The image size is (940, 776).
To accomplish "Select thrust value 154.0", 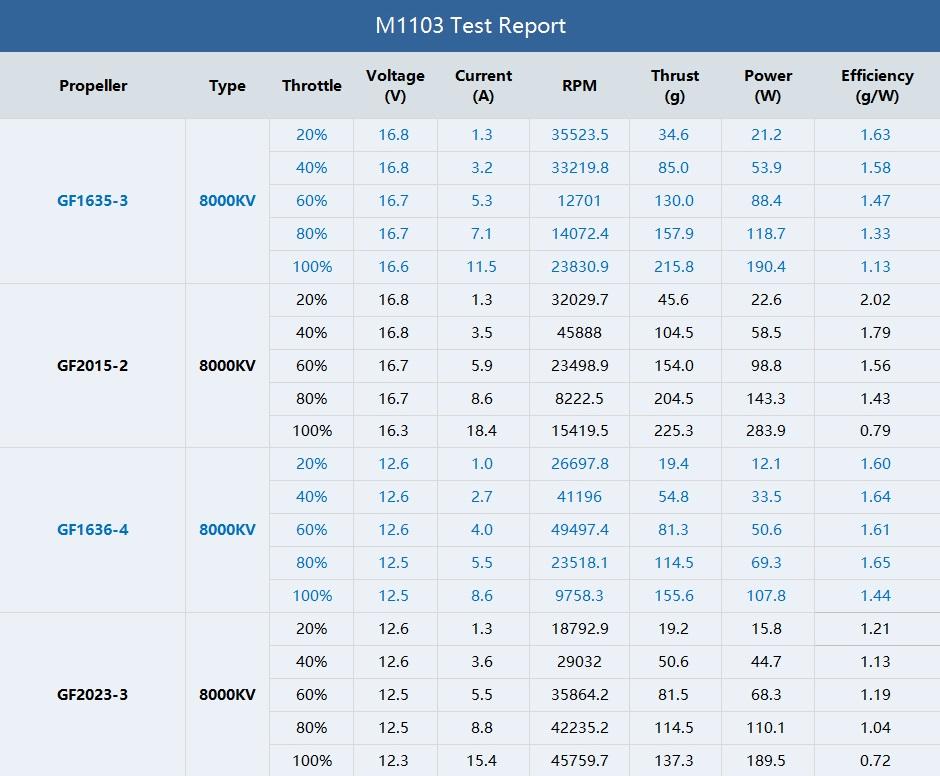I will (x=674, y=365).
